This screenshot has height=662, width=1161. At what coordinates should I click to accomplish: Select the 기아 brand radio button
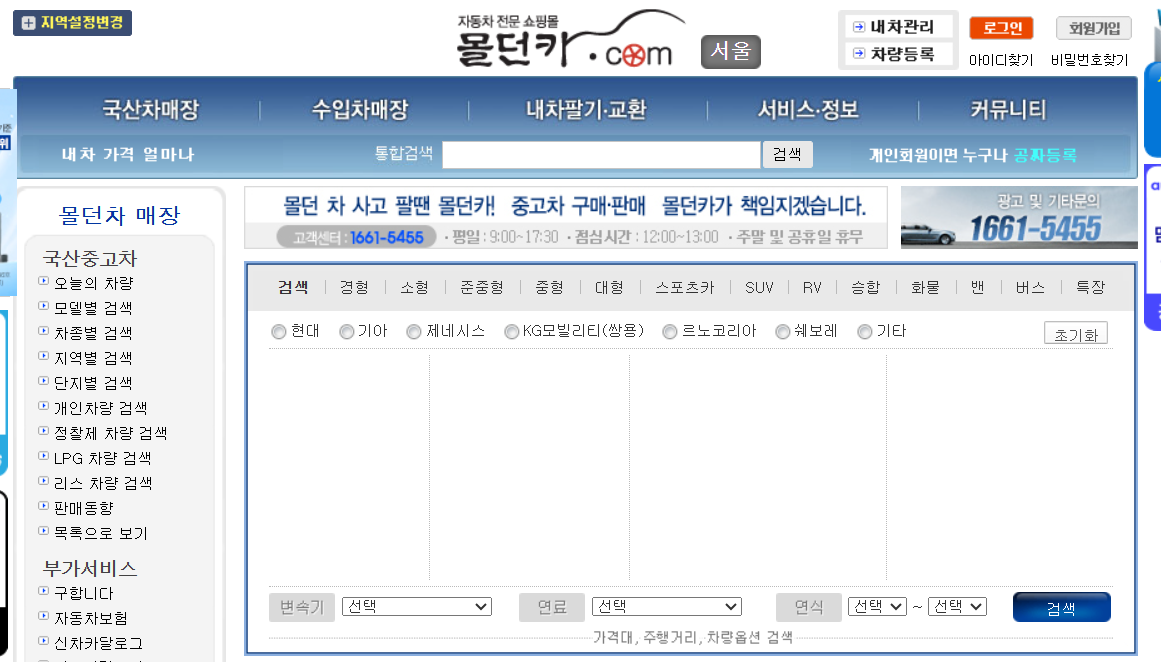pyautogui.click(x=347, y=332)
